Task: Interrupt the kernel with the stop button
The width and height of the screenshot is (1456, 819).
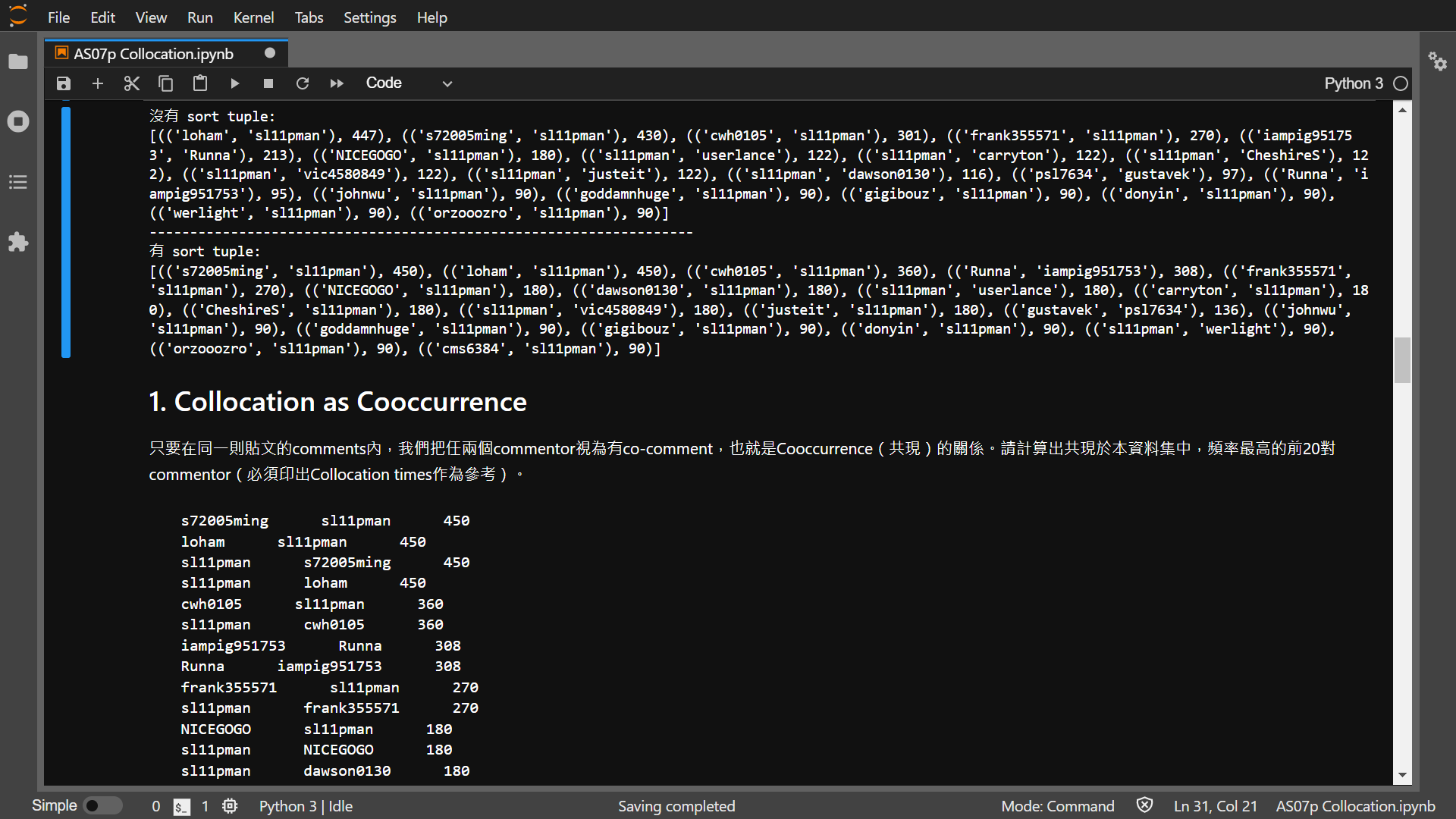Action: pos(268,83)
